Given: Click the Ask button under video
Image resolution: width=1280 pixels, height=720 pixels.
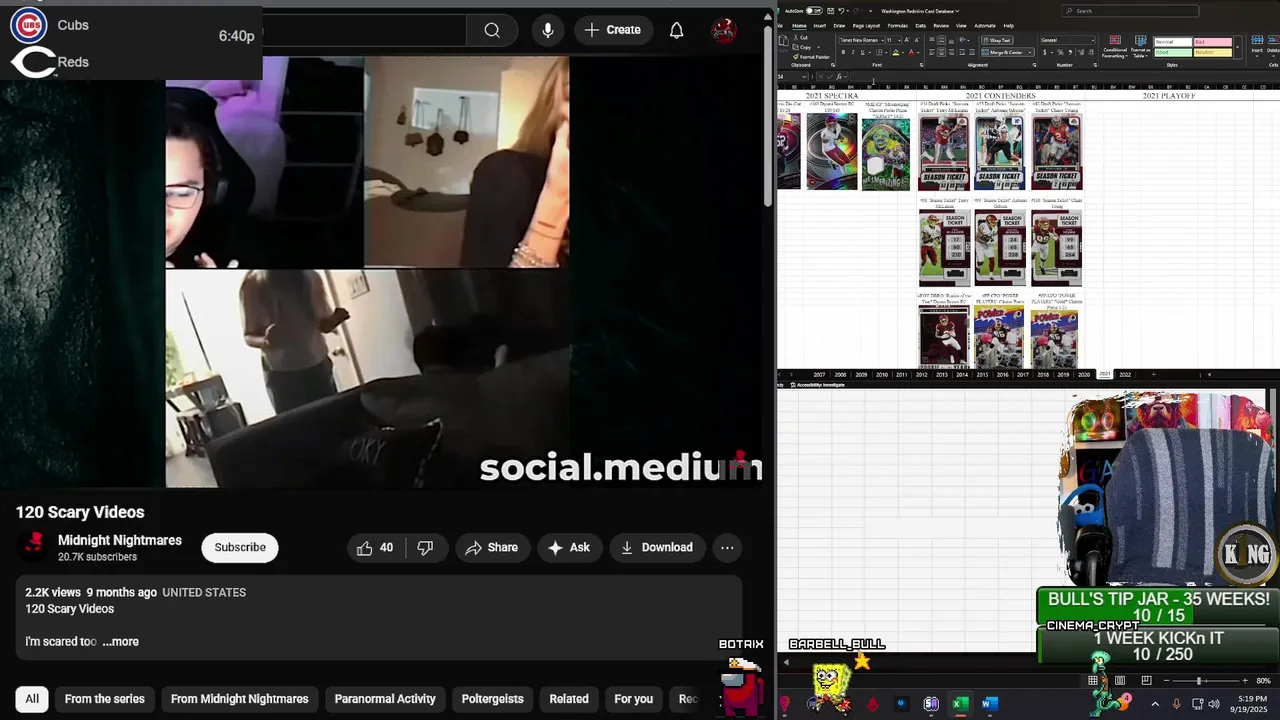Looking at the screenshot, I should coord(568,547).
